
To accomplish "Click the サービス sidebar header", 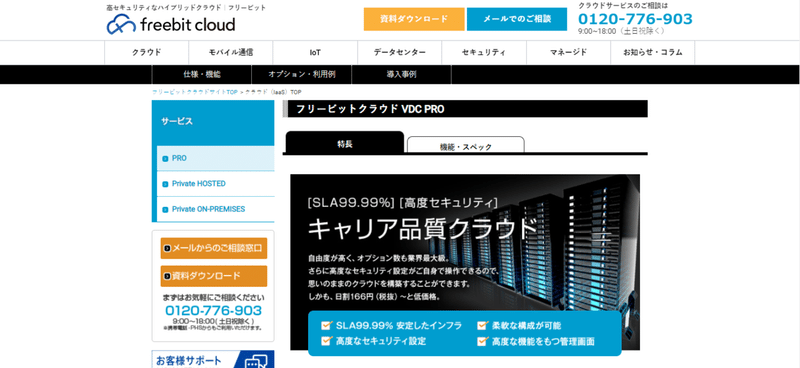I will click(x=213, y=122).
